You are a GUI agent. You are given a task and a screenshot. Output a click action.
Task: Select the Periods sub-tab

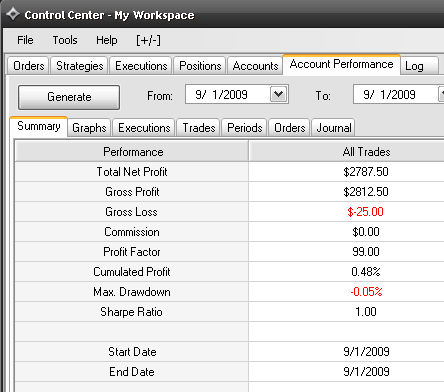(245, 128)
